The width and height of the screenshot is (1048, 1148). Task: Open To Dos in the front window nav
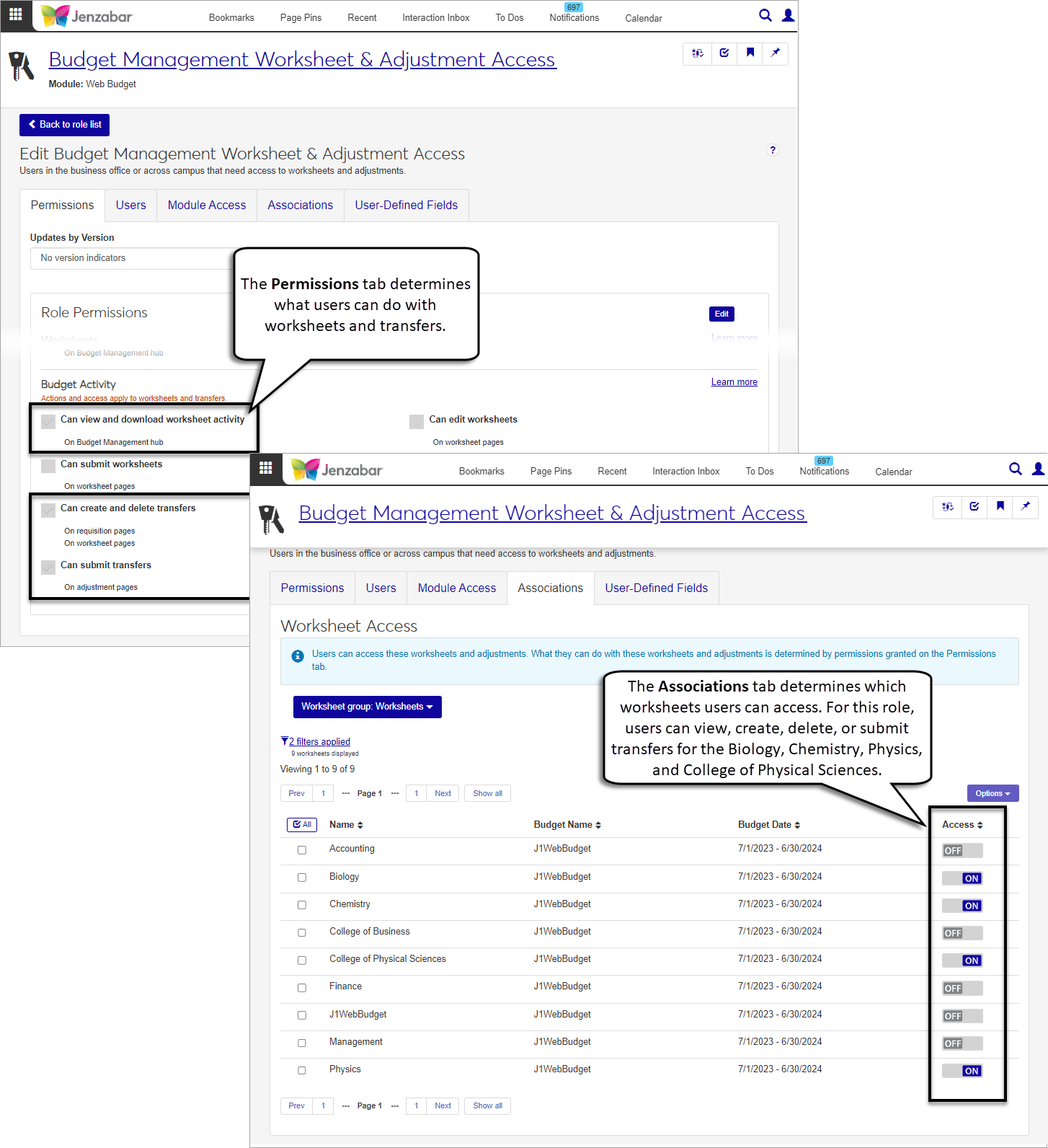tap(760, 472)
